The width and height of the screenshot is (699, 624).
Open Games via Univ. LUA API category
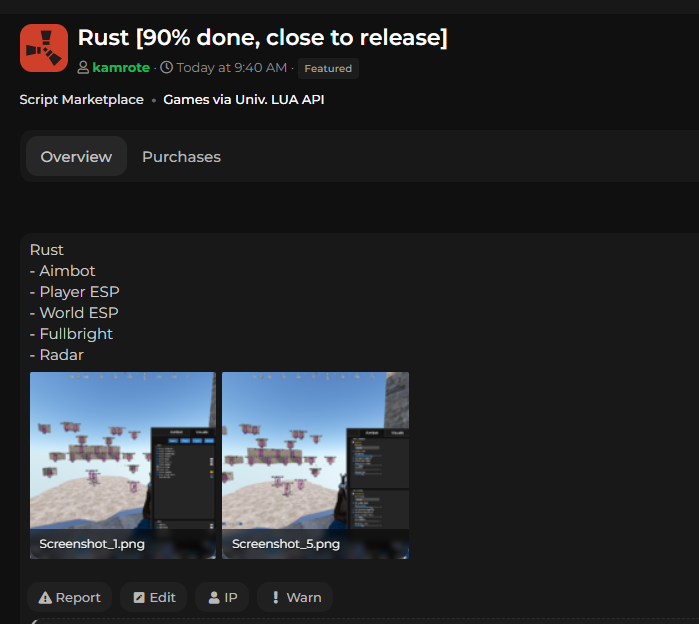pyautogui.click(x=243, y=99)
